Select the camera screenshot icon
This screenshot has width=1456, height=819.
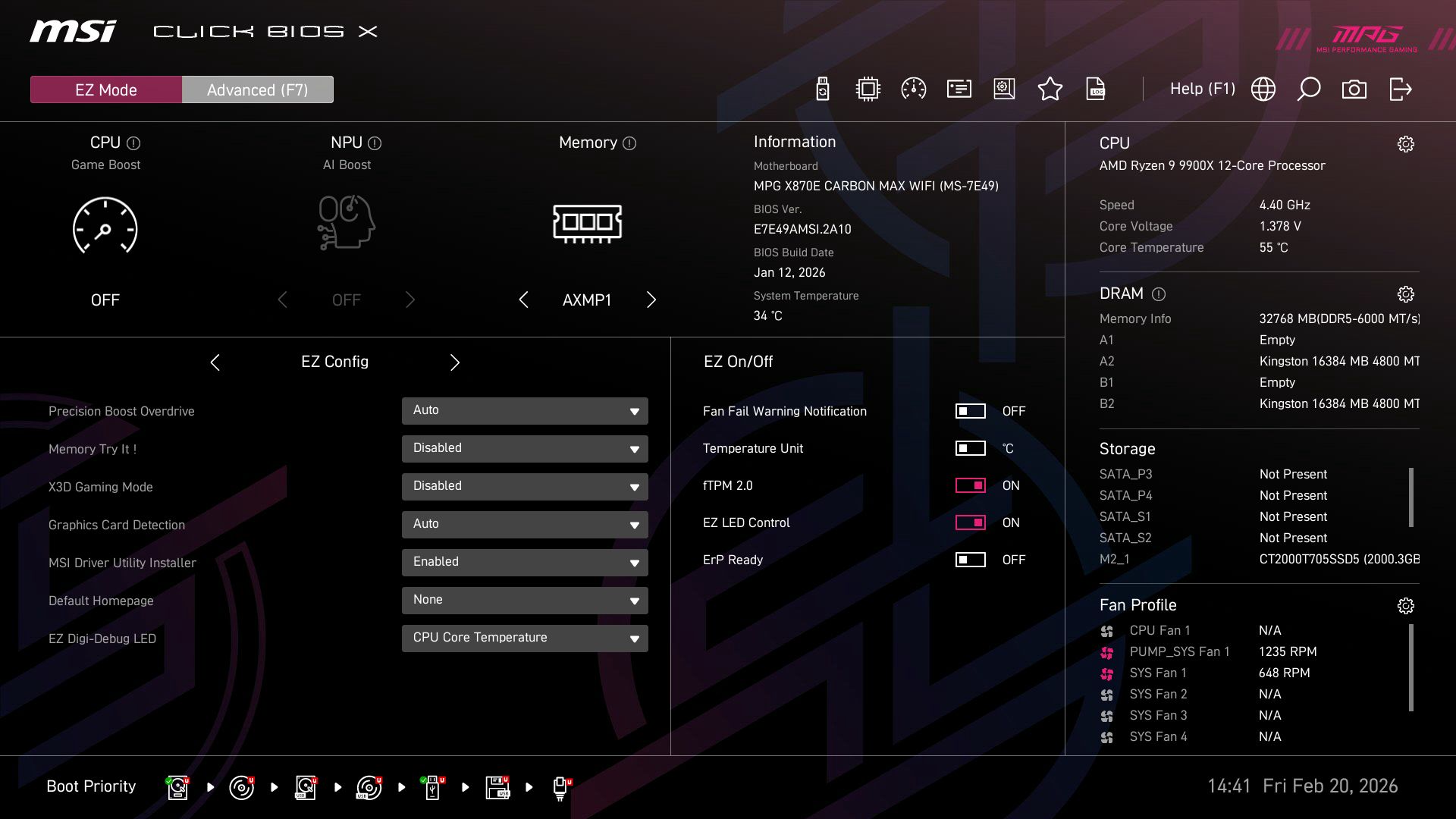(x=1354, y=89)
